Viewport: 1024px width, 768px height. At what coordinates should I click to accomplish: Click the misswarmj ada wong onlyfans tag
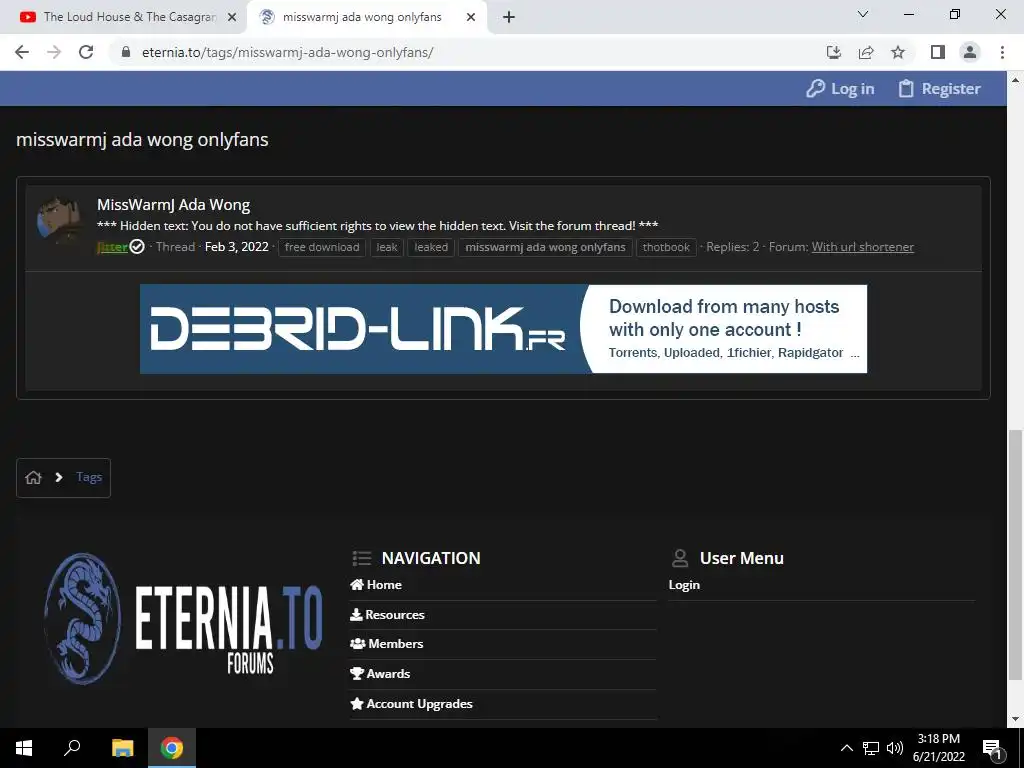[x=545, y=247]
